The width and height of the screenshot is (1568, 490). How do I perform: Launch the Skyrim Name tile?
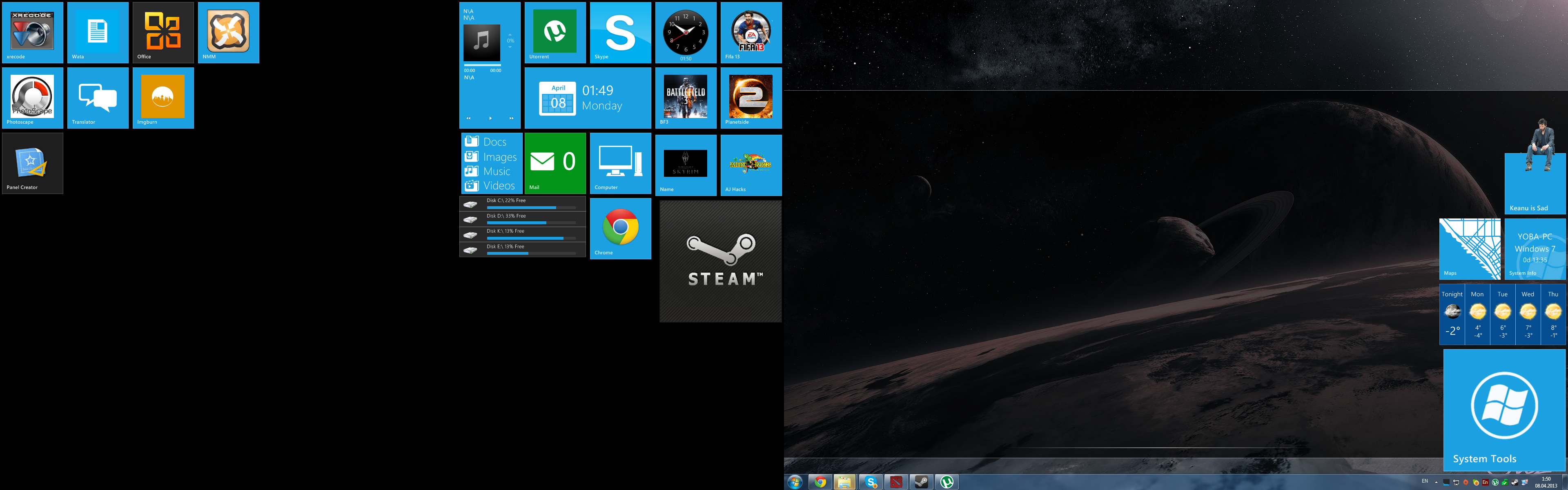click(686, 165)
